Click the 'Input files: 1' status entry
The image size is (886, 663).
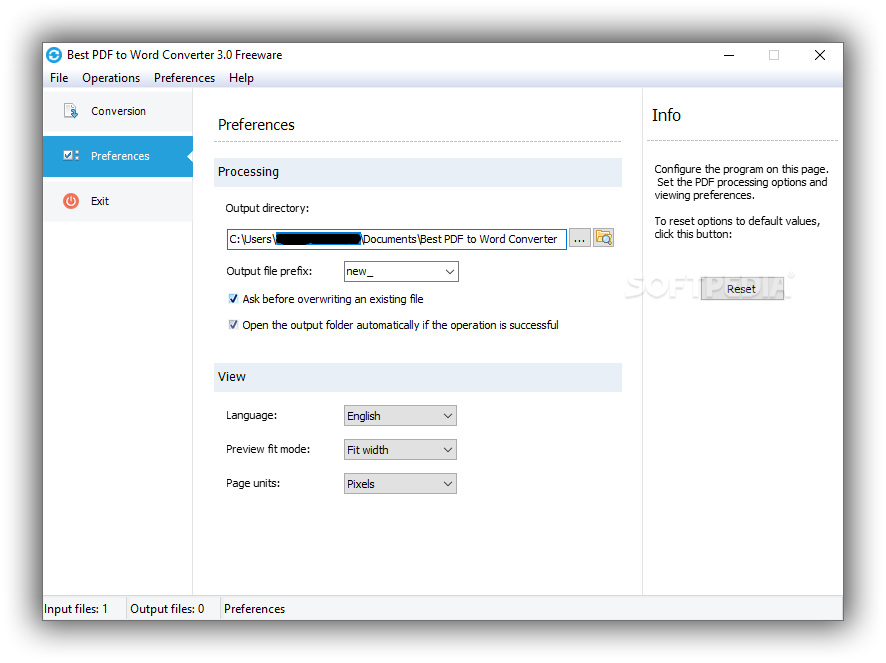pyautogui.click(x=76, y=609)
